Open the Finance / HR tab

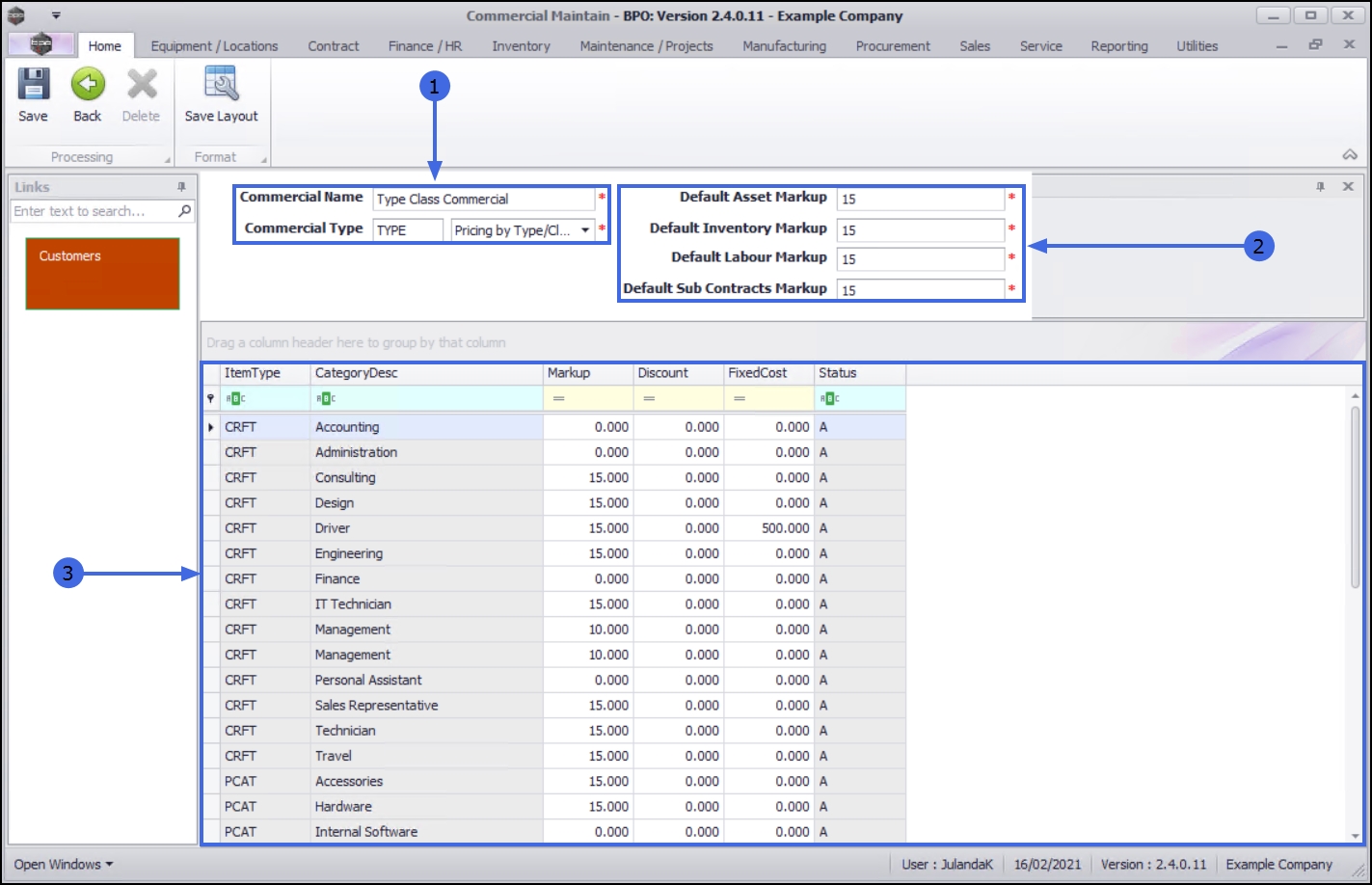tap(425, 46)
